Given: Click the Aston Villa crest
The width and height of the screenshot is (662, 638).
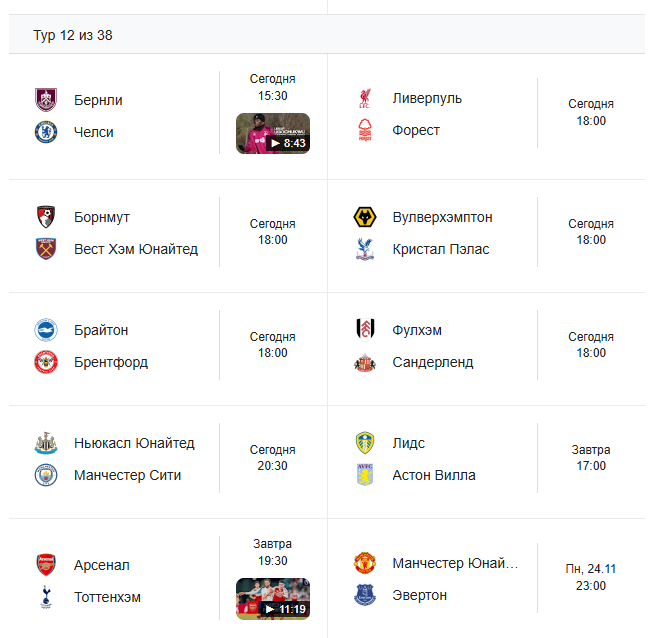Looking at the screenshot, I should tap(365, 475).
